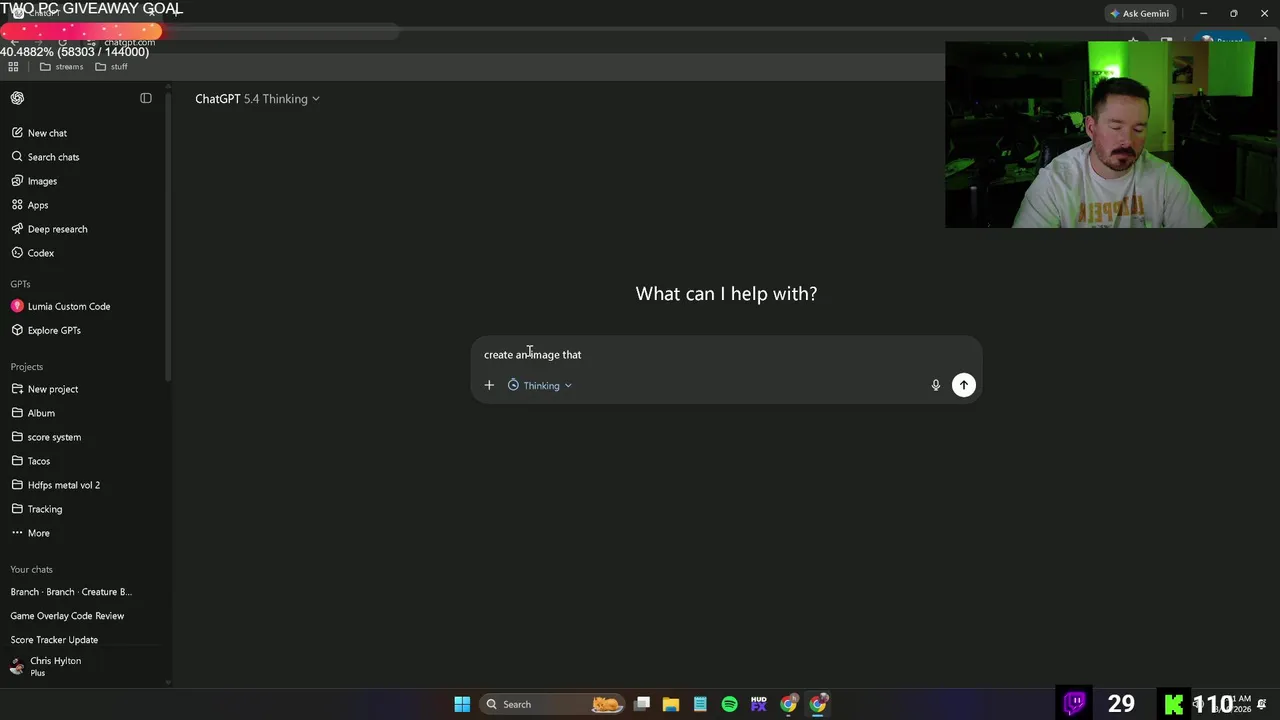Click the taskbar Search box
Image resolution: width=1280 pixels, height=720 pixels.
tap(552, 704)
